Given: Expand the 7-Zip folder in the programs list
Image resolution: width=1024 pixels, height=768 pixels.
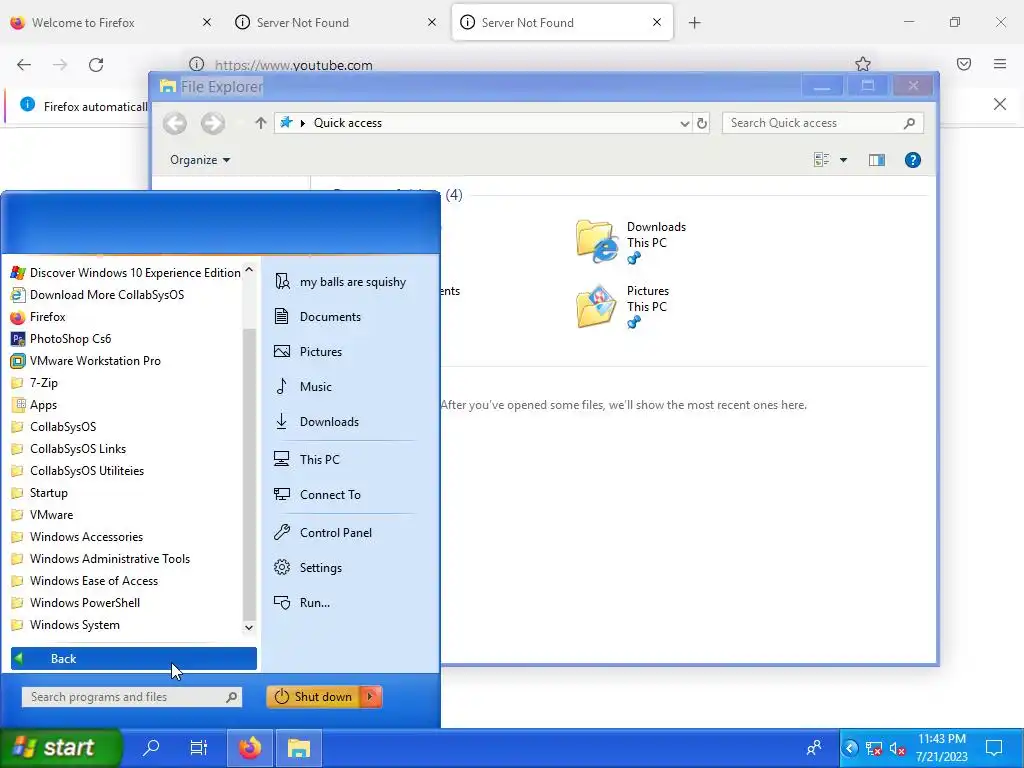Looking at the screenshot, I should (x=35, y=383).
